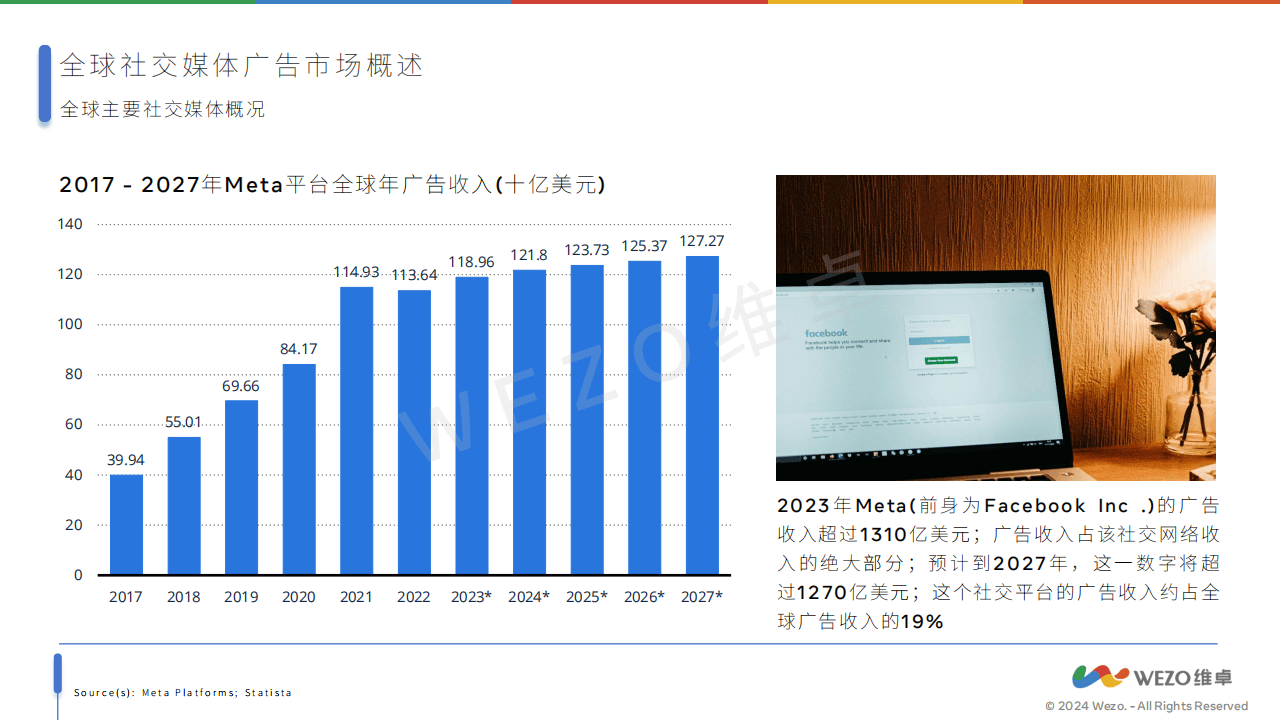Click the 2027* bar in the chart
This screenshot has width=1280, height=720.
point(702,415)
